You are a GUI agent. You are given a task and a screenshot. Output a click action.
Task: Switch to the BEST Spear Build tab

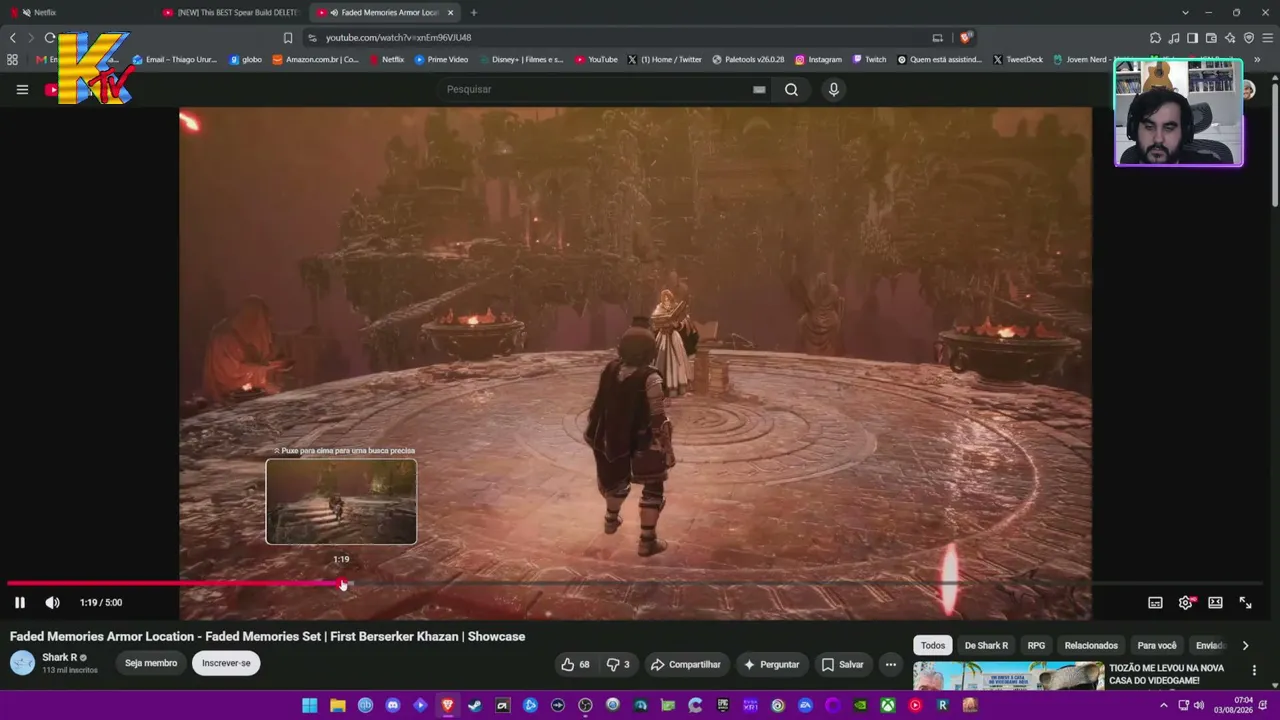(230, 13)
